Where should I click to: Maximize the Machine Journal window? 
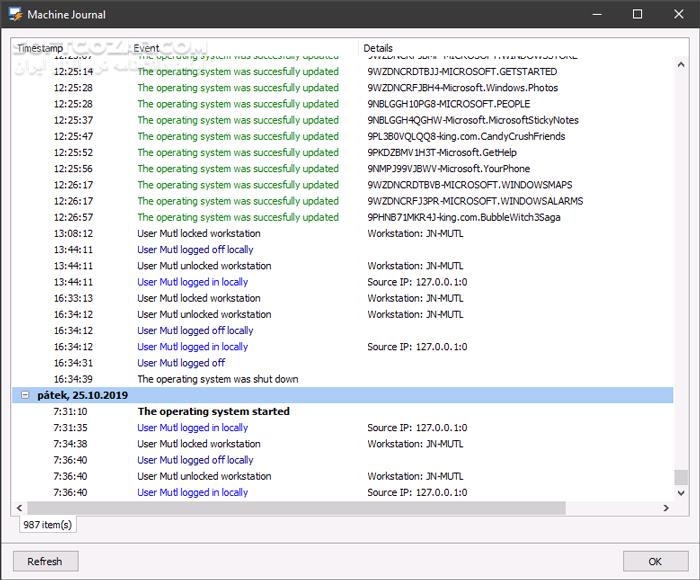(638, 14)
